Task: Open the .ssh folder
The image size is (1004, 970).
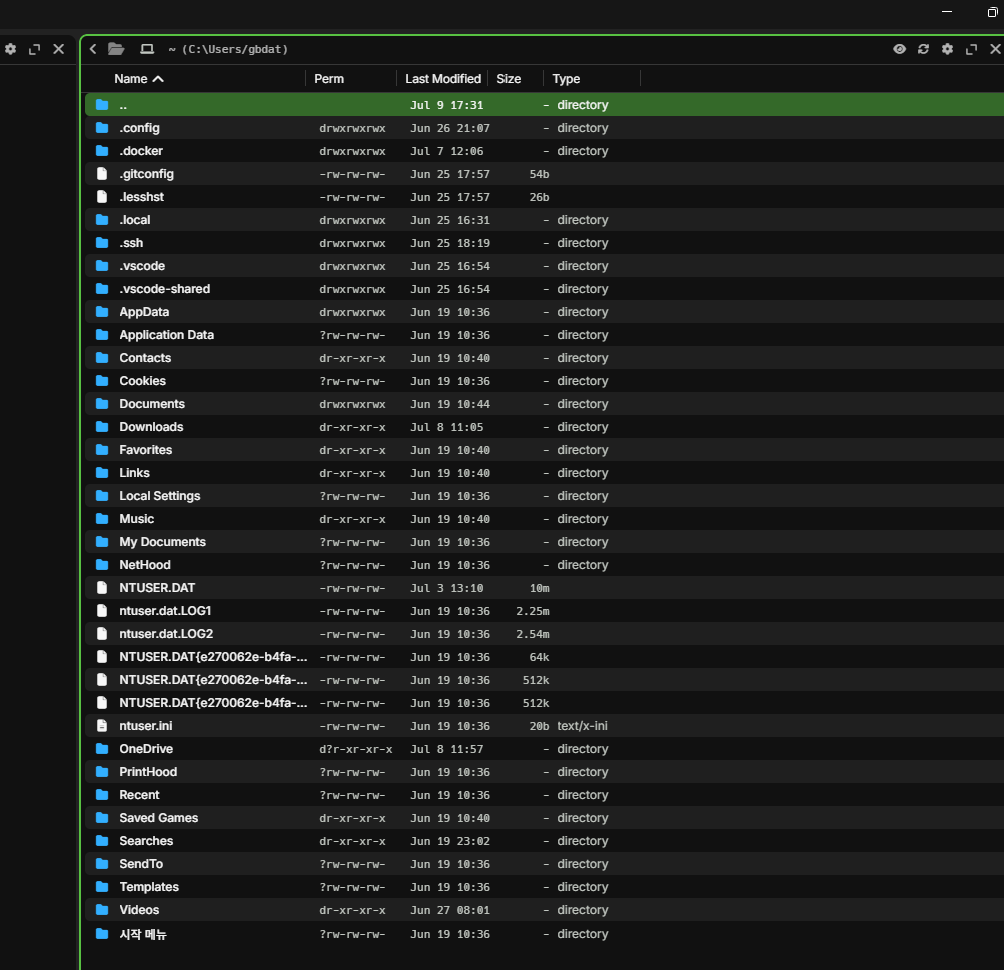Action: coord(131,243)
